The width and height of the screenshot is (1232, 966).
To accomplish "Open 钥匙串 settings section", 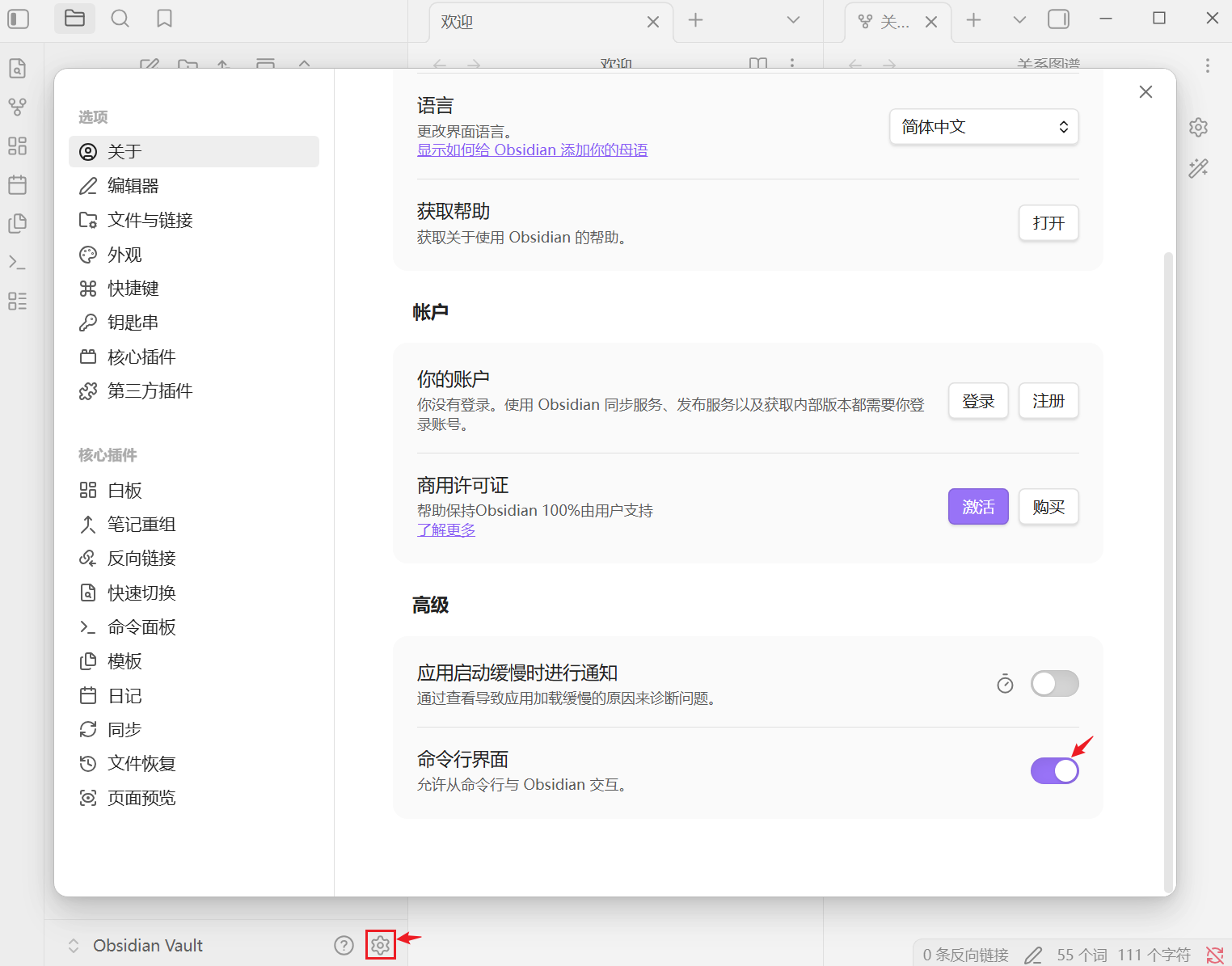I will [194, 323].
